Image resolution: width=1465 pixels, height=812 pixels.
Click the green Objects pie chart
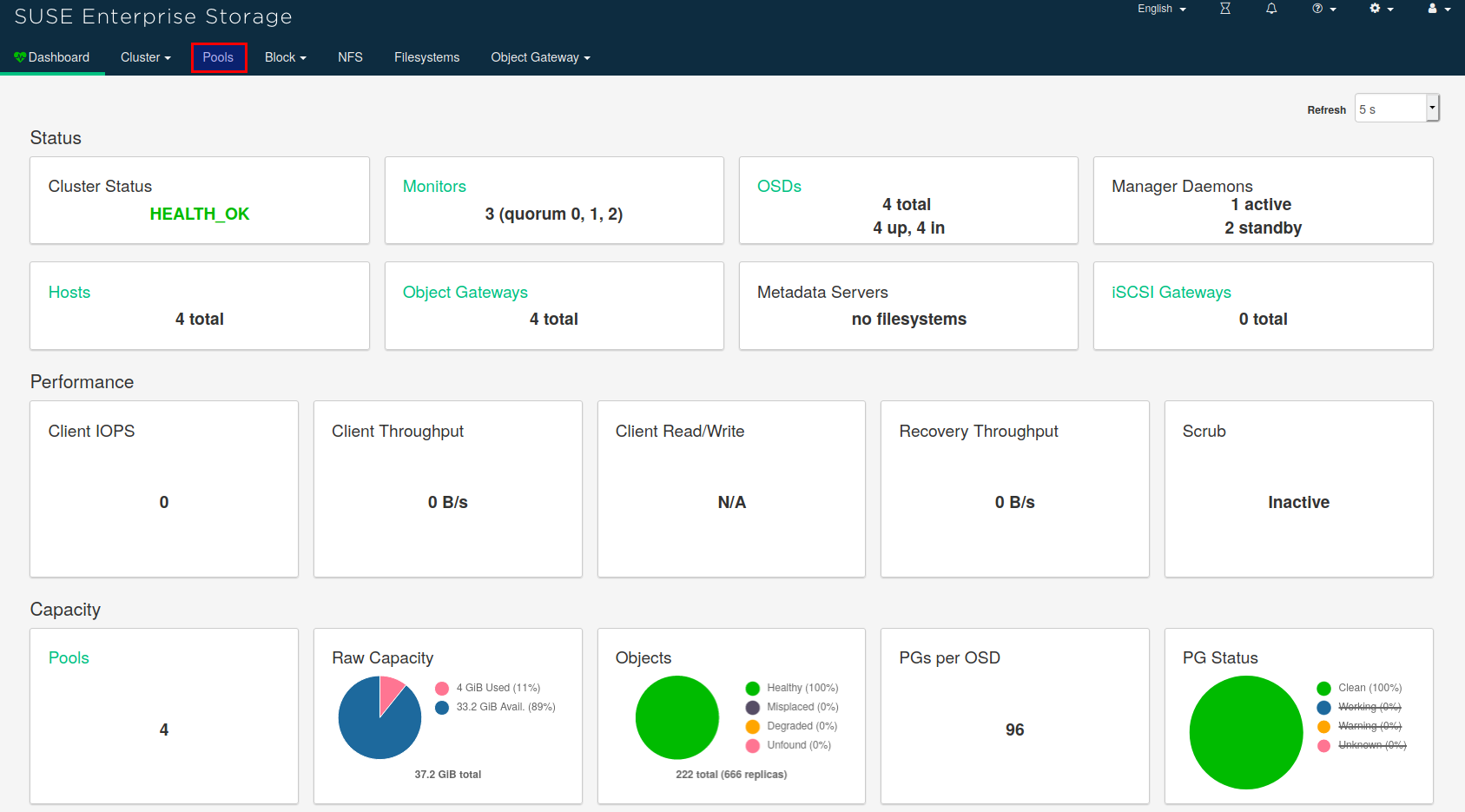tap(677, 717)
